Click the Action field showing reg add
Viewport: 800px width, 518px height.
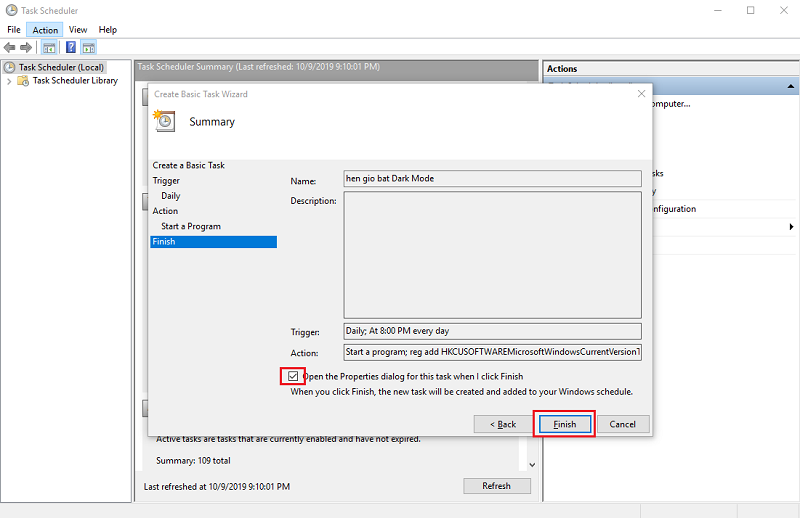tap(492, 352)
